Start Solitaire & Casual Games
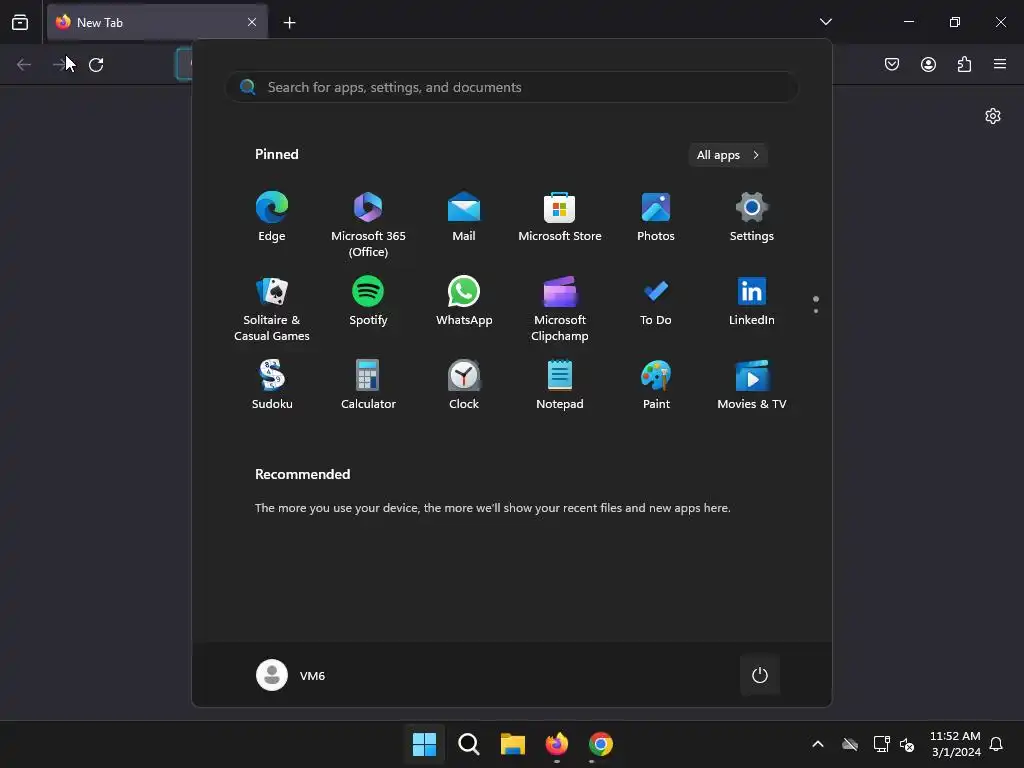Viewport: 1024px width, 768px height. point(272,308)
